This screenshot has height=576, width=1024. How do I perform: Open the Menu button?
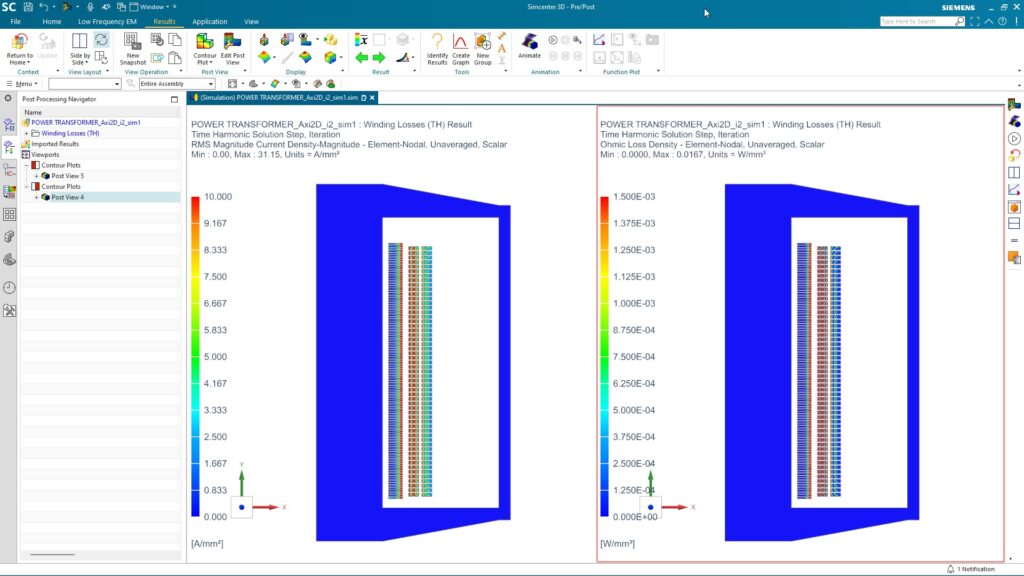pyautogui.click(x=23, y=84)
